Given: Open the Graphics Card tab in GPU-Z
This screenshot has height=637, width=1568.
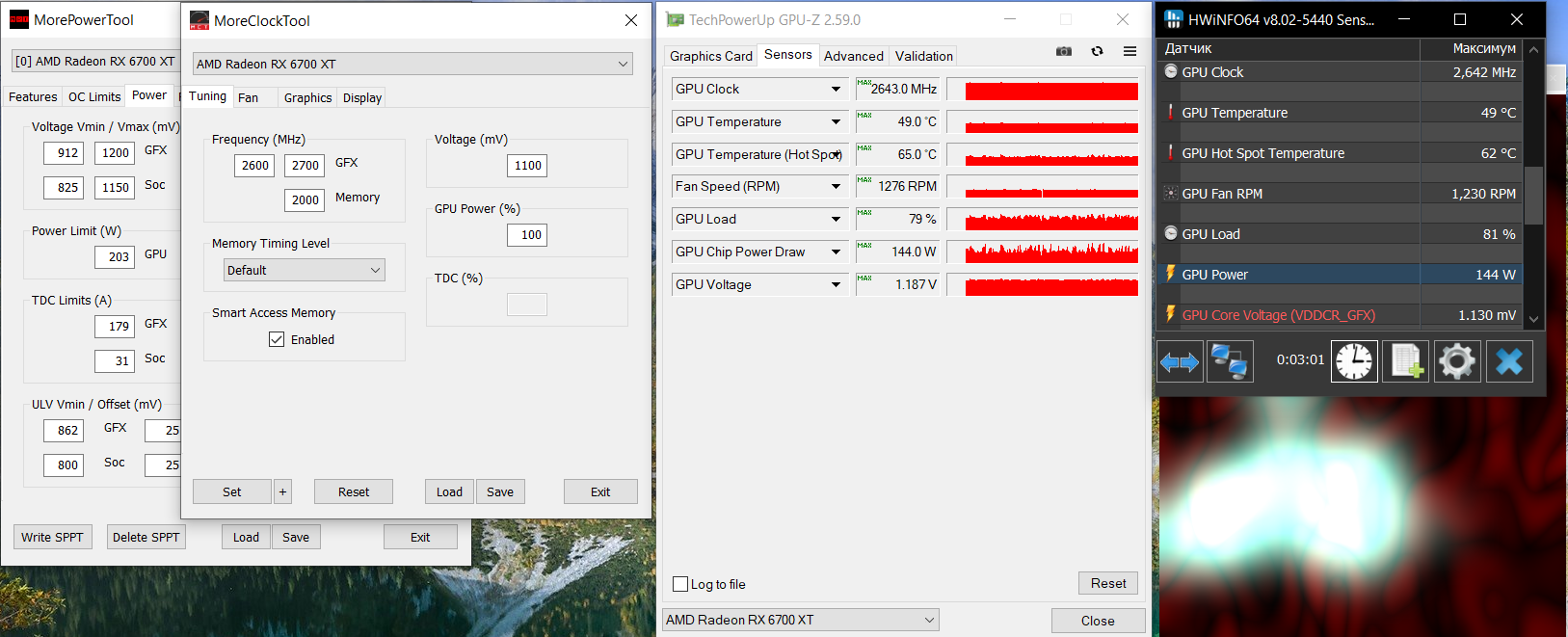Looking at the screenshot, I should click(x=711, y=56).
